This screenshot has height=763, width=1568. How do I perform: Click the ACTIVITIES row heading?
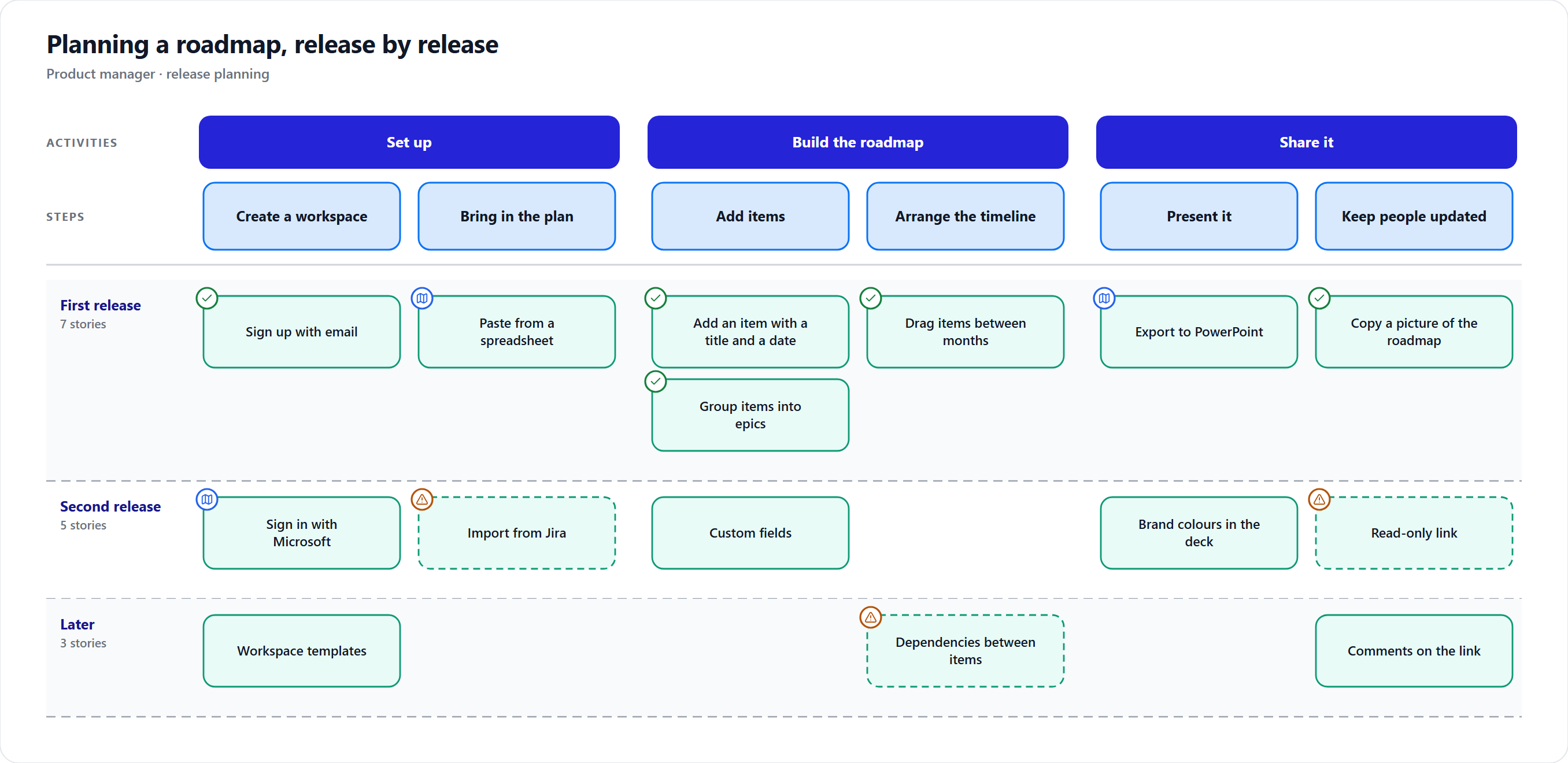tap(82, 143)
